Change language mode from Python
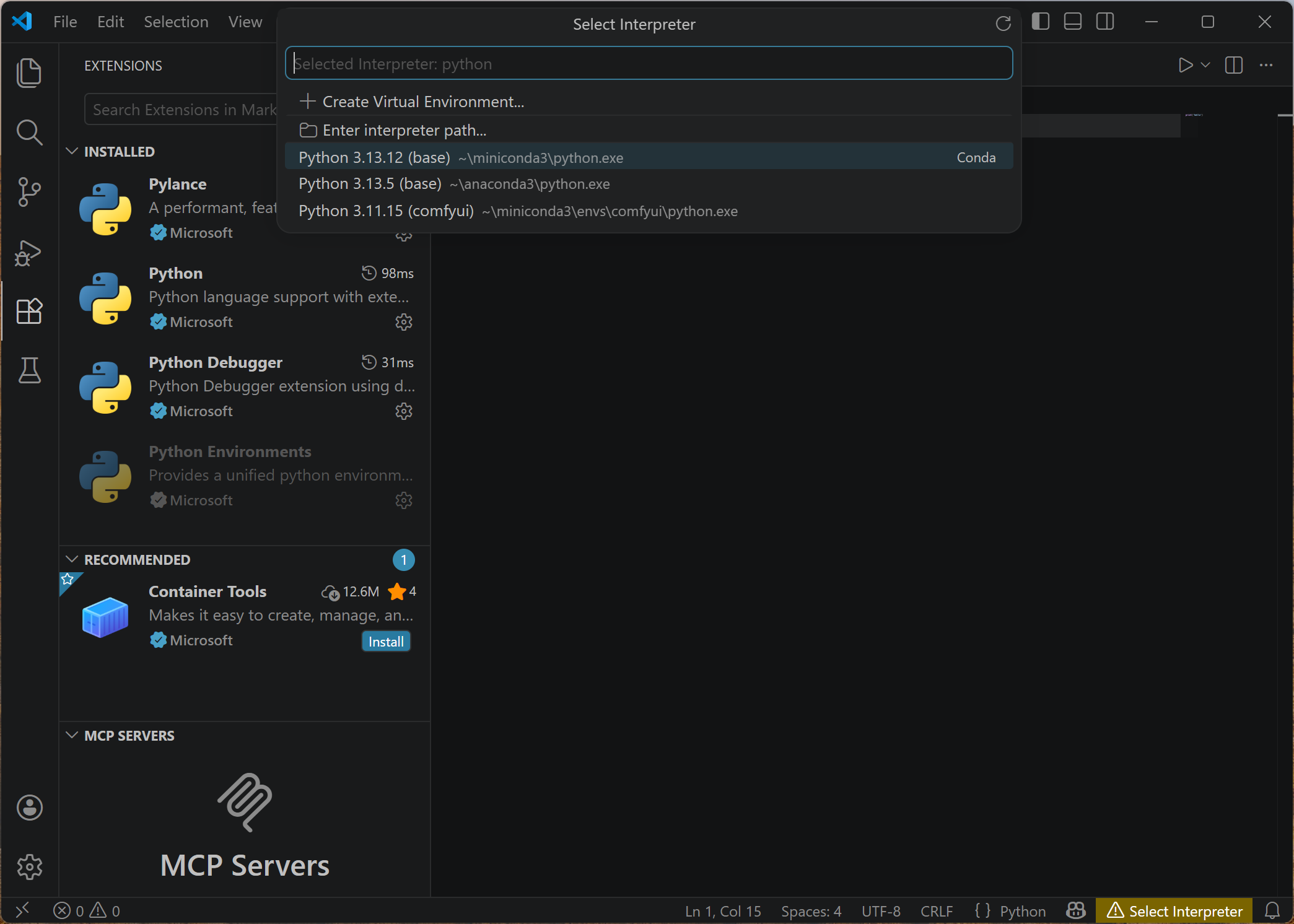Image resolution: width=1294 pixels, height=924 pixels. (x=1023, y=911)
